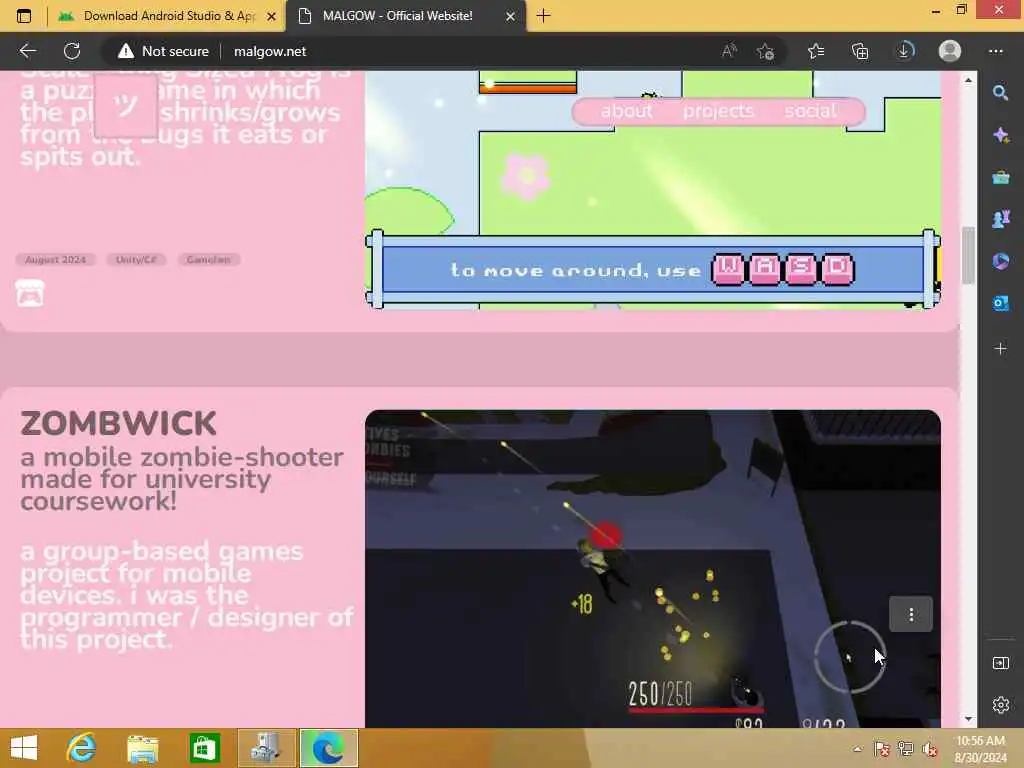Open the Downloads icon
Image resolution: width=1024 pixels, height=768 pixels.
[904, 51]
